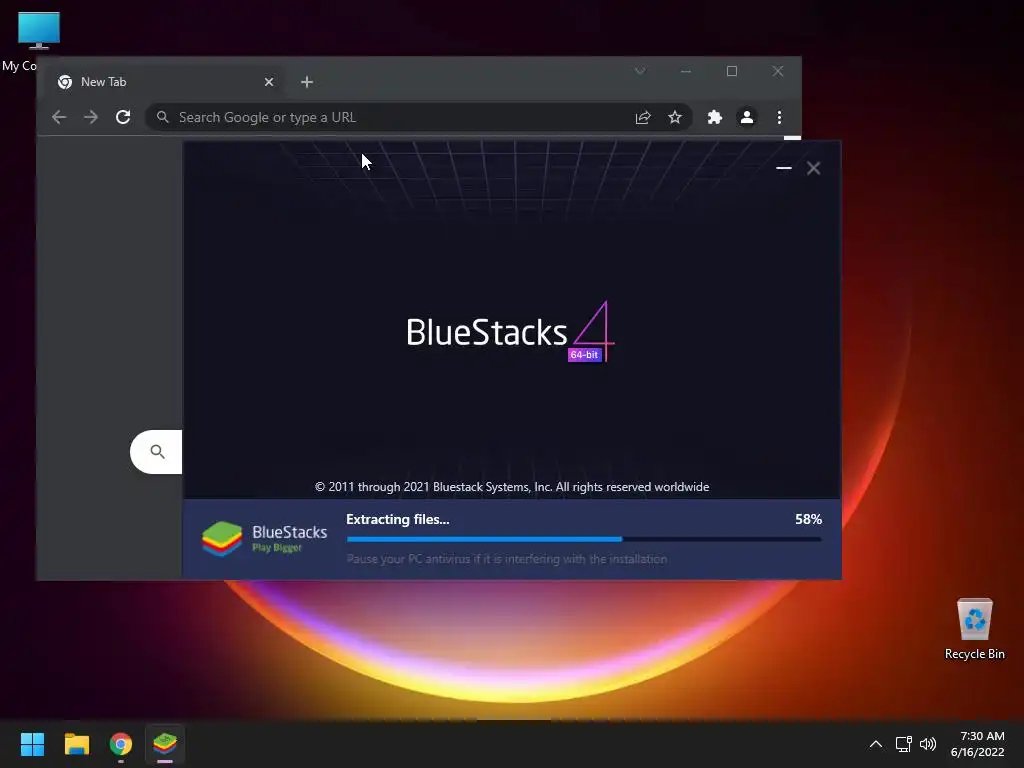Minimize the Chrome window

tap(686, 71)
